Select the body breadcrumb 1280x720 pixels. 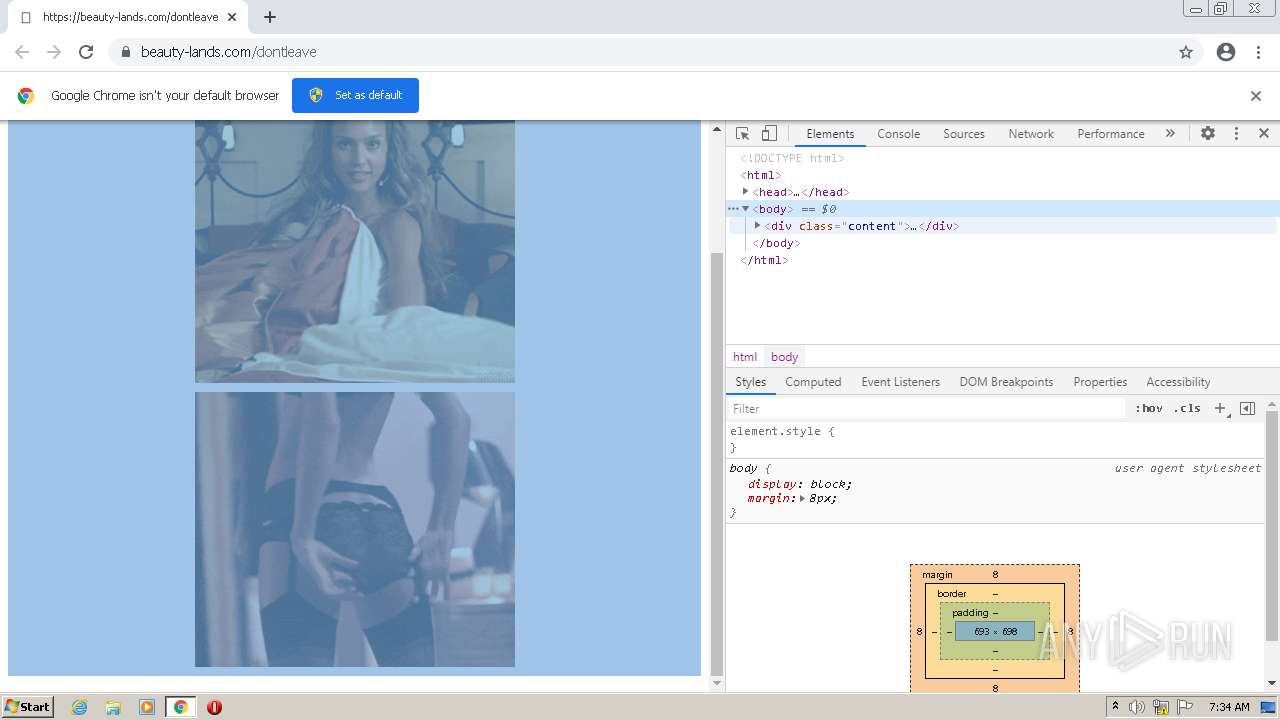pos(784,357)
